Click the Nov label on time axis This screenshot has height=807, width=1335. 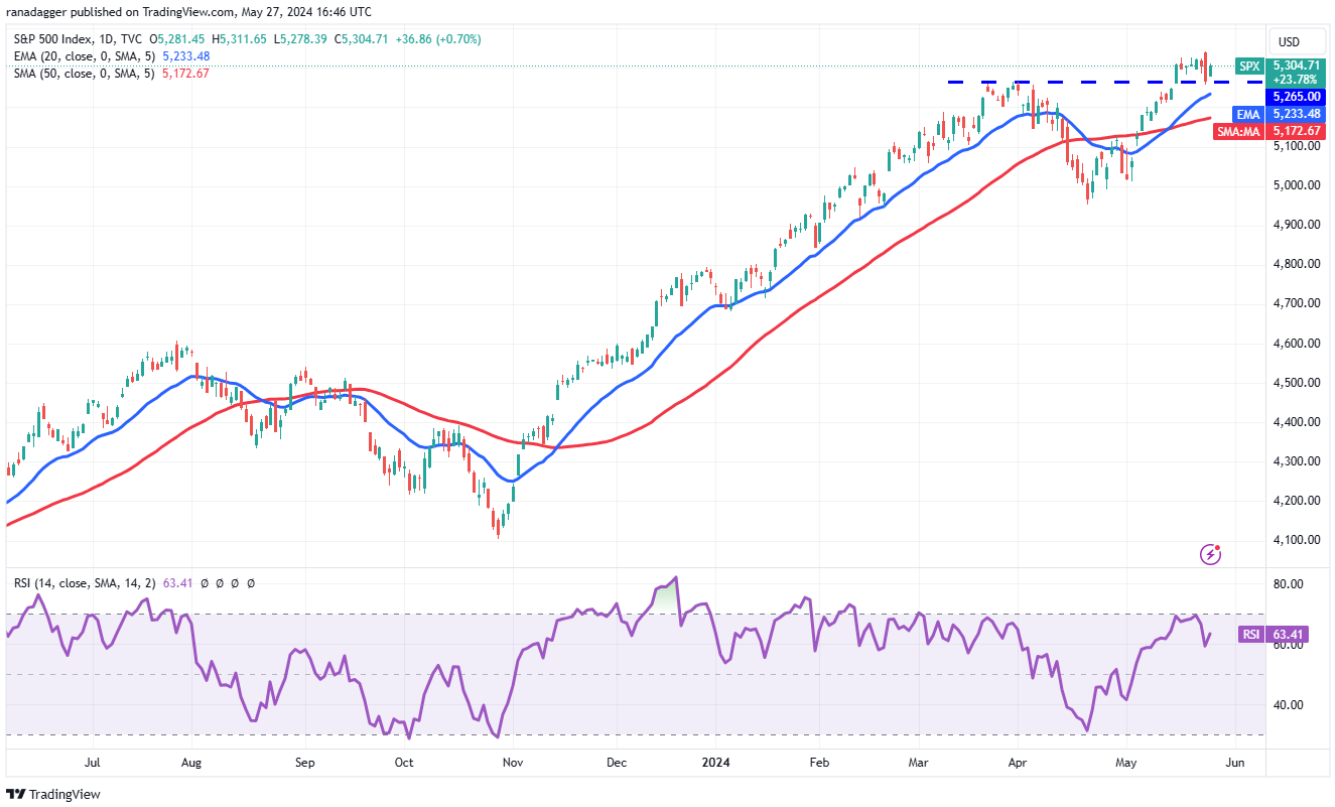point(511,763)
